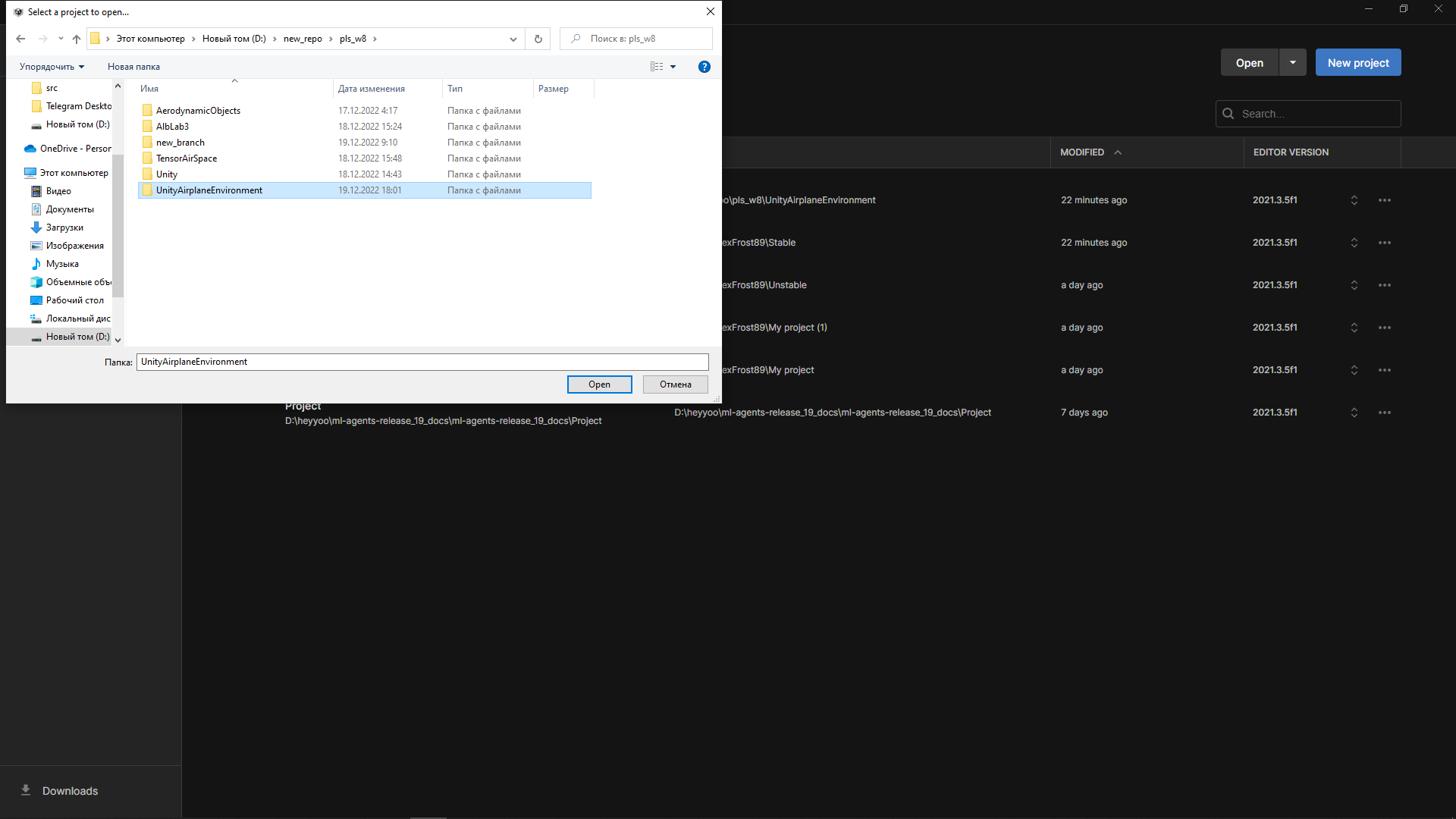
Task: Change editor version for My project (1)
Action: coord(1354,328)
